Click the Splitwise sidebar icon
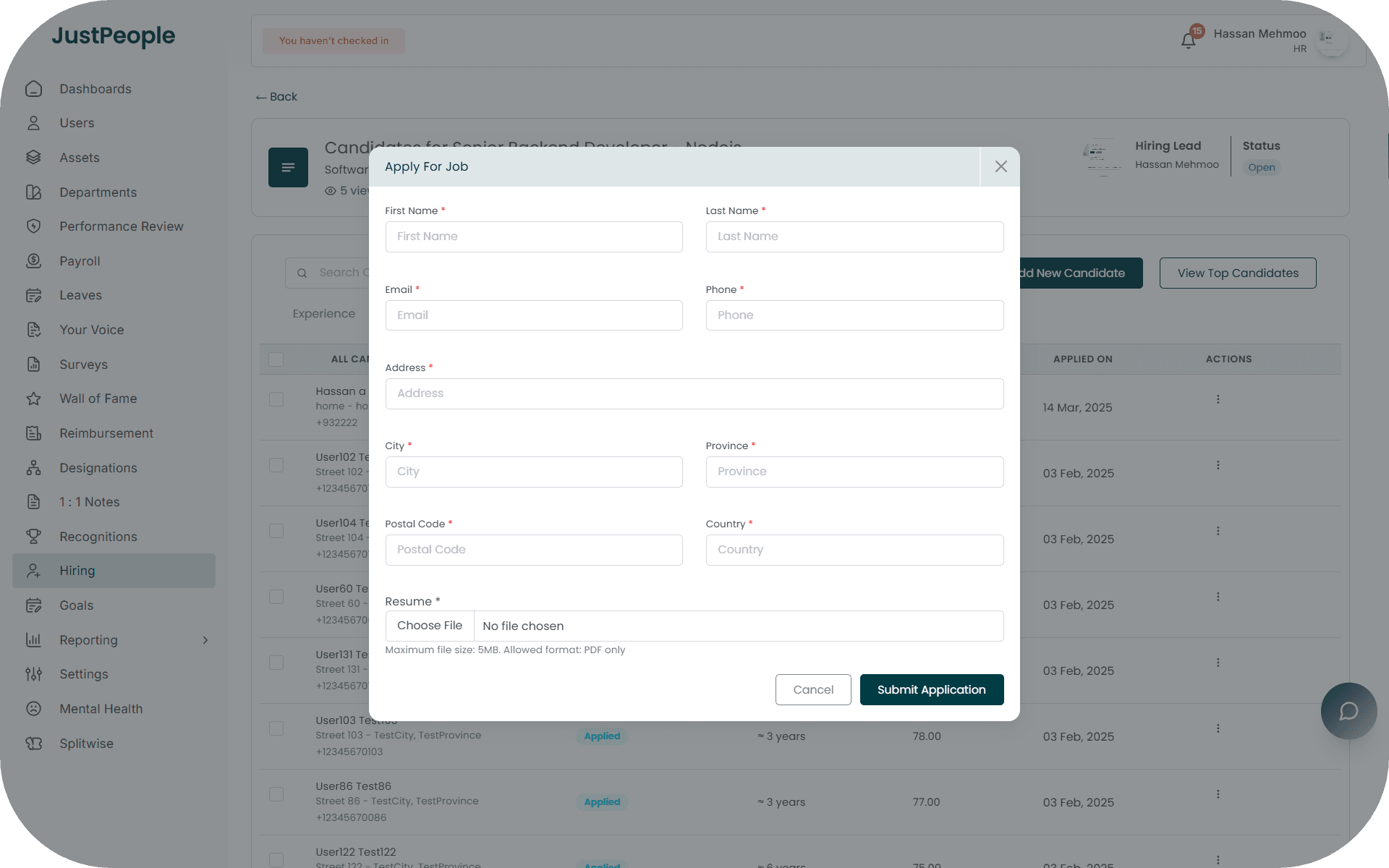Screen dimensions: 1389x868 coord(33,744)
